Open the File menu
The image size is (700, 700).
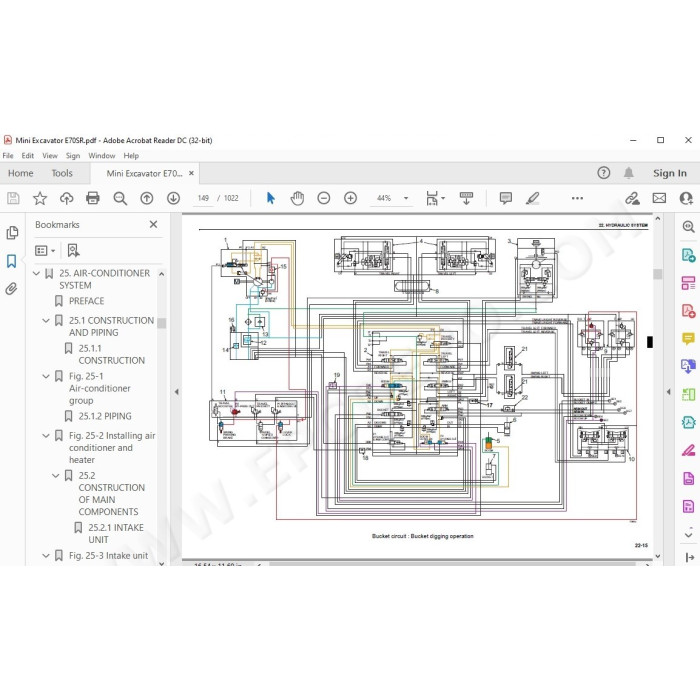click(x=8, y=155)
